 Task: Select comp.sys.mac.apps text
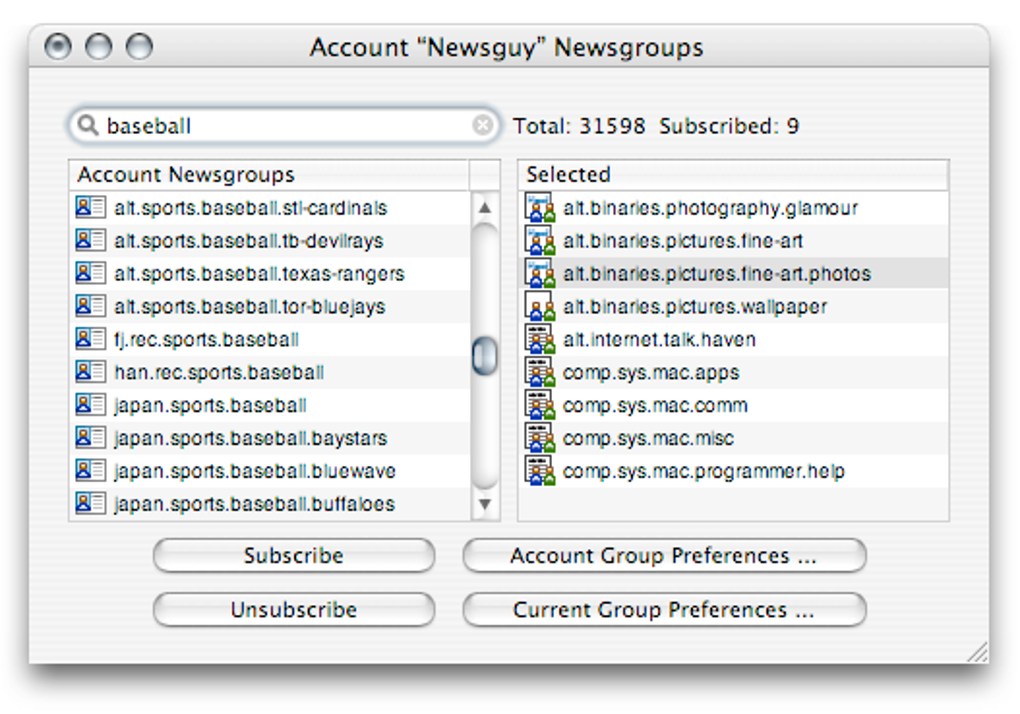coord(651,373)
